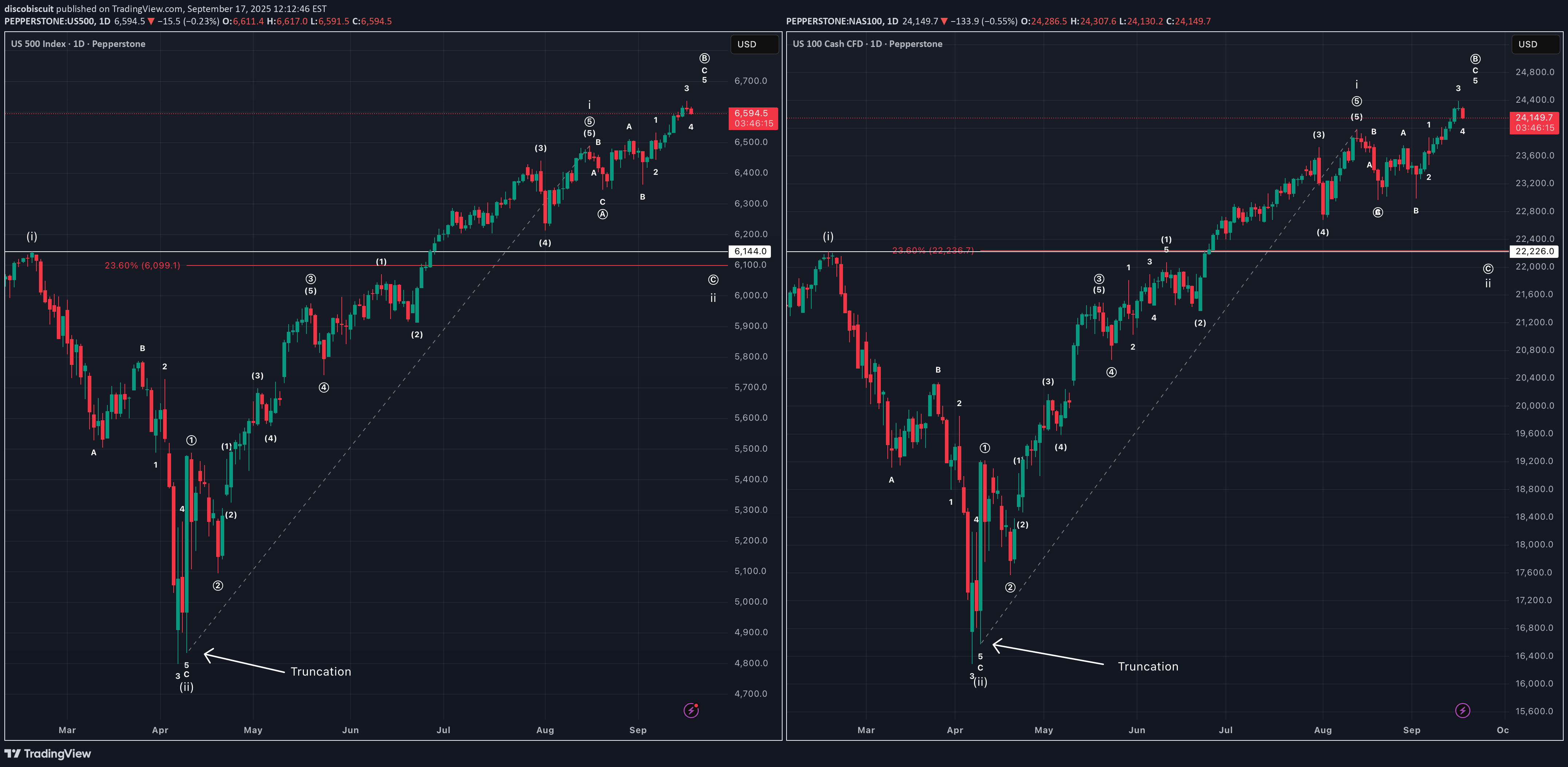Click the 6,144.0 horizontal line price label
The width and height of the screenshot is (1568, 767).
click(749, 251)
